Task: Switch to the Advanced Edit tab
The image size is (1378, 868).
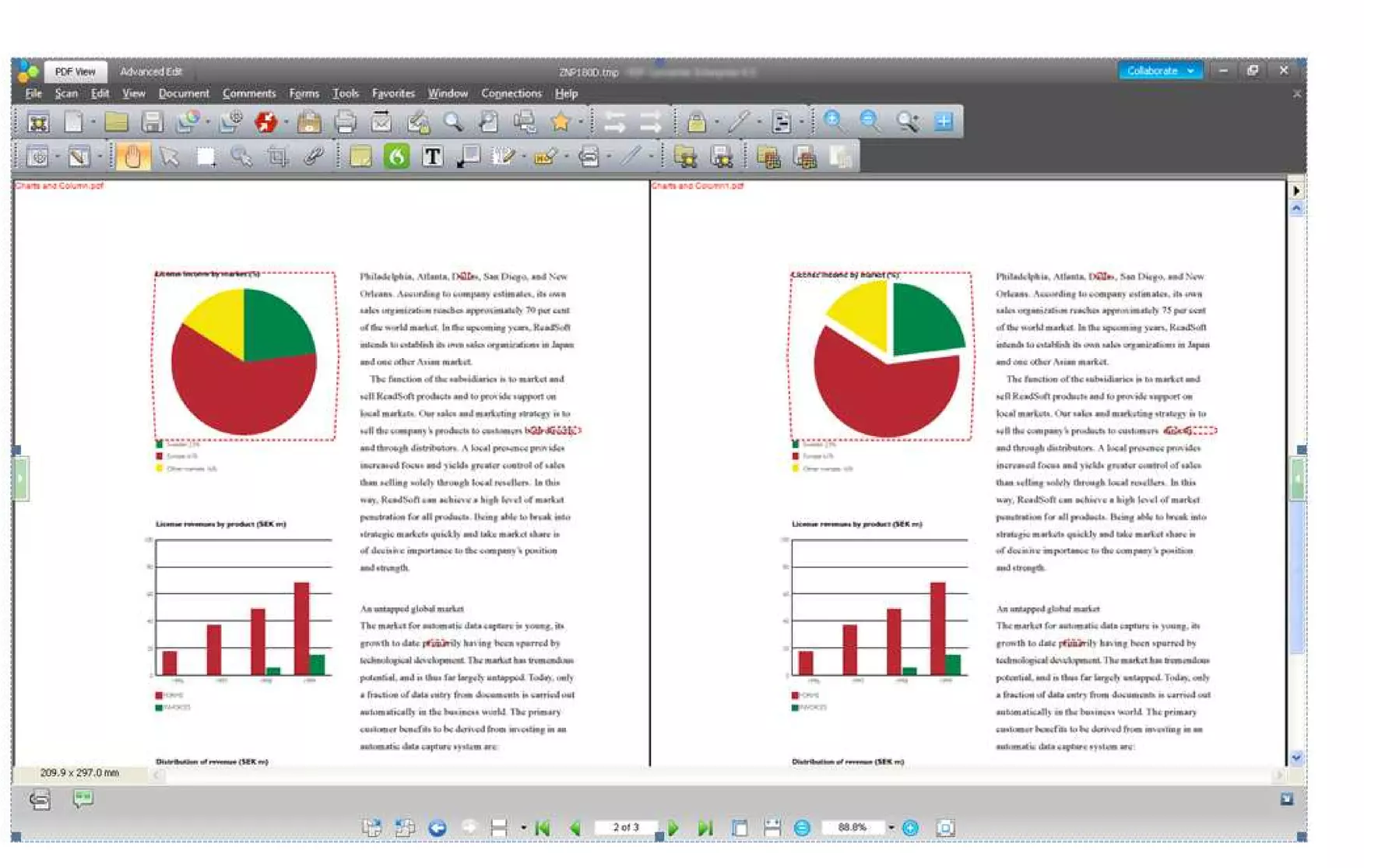Action: point(151,72)
